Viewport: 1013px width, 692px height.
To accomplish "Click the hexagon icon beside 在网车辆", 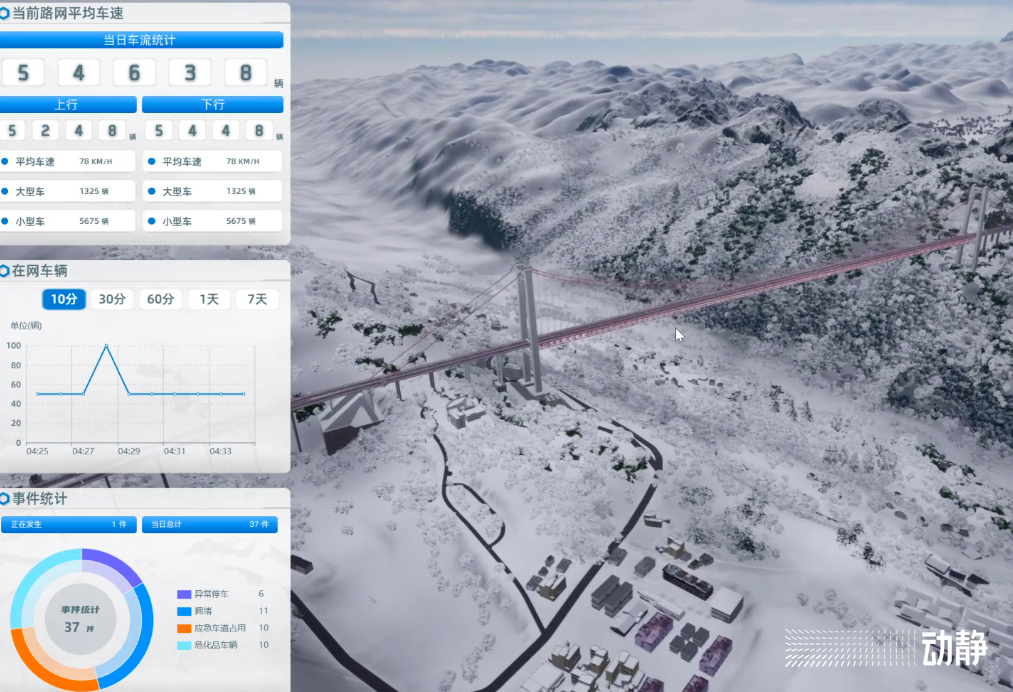I will click(5, 271).
